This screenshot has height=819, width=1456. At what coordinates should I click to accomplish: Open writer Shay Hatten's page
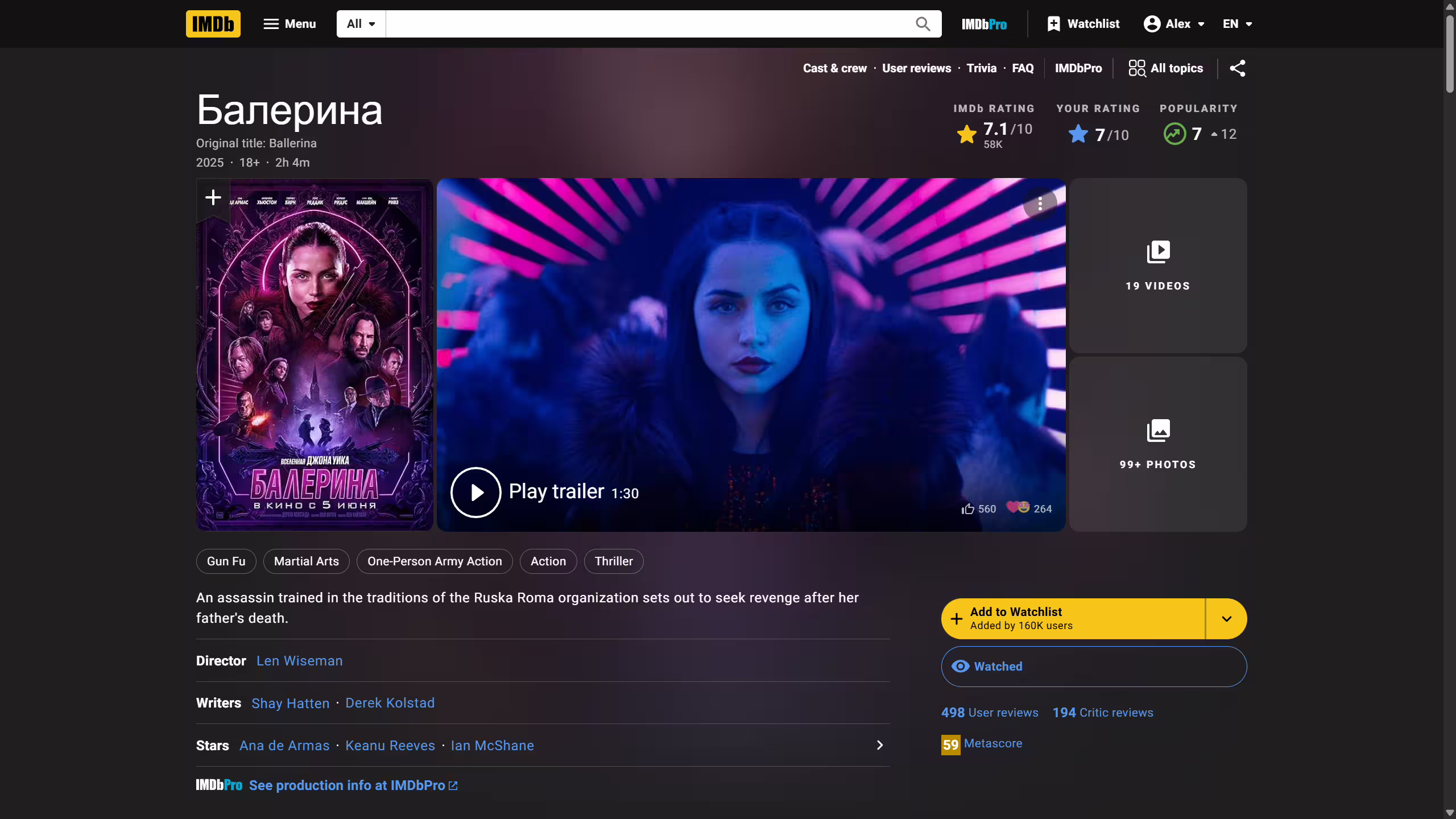pos(291,704)
